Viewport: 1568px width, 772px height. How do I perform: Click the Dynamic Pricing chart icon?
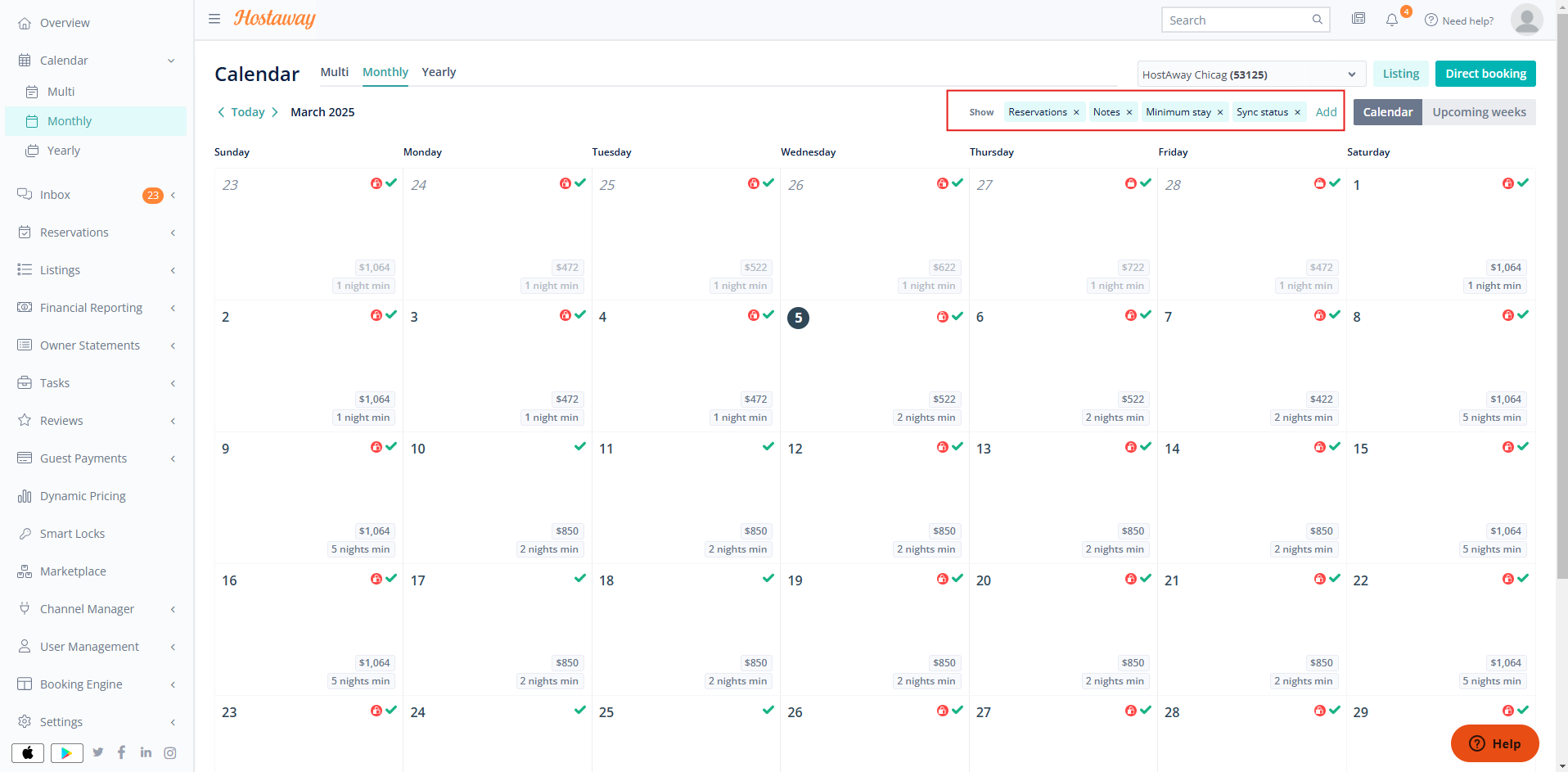25,496
